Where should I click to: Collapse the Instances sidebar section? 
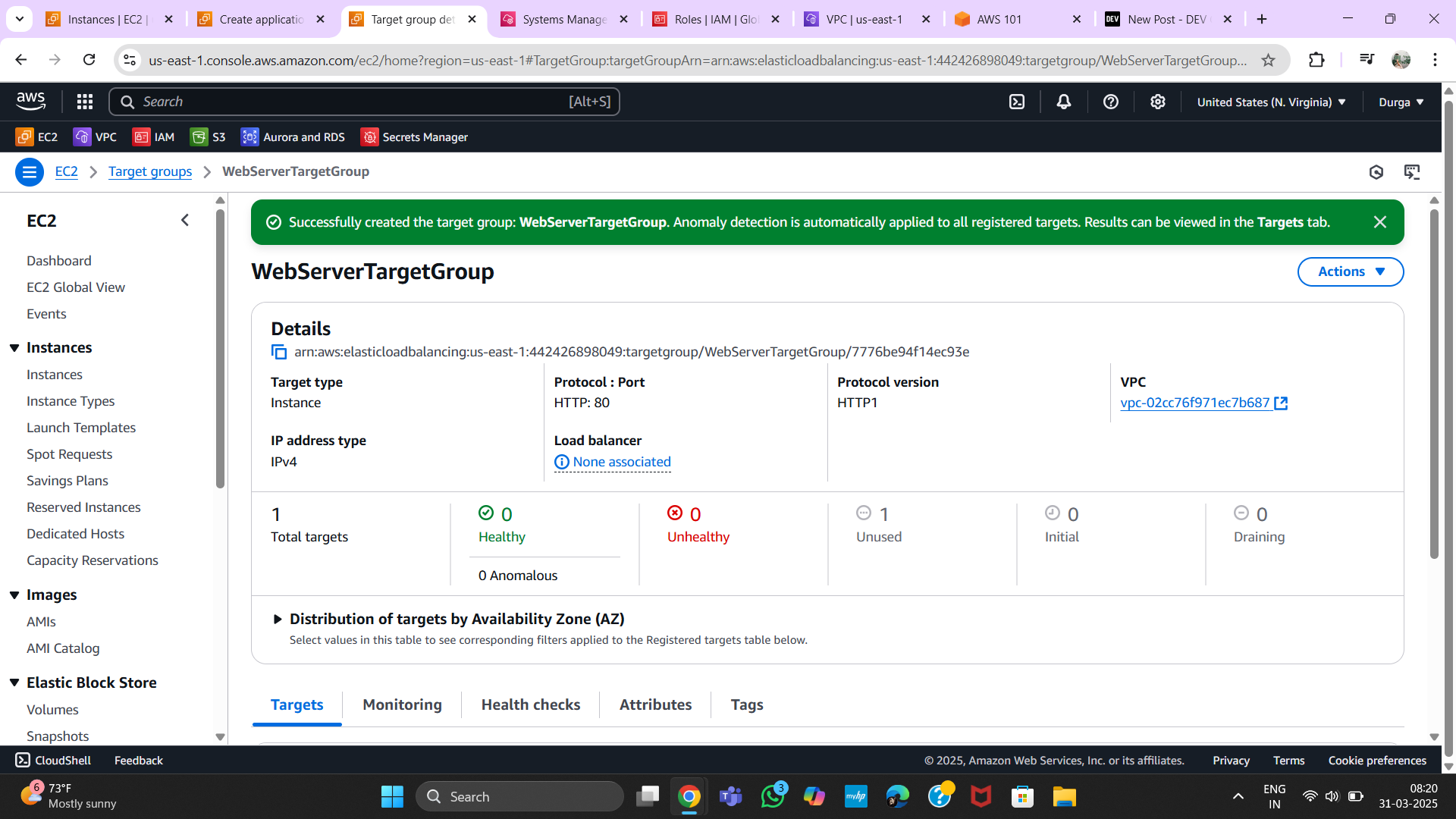click(14, 348)
